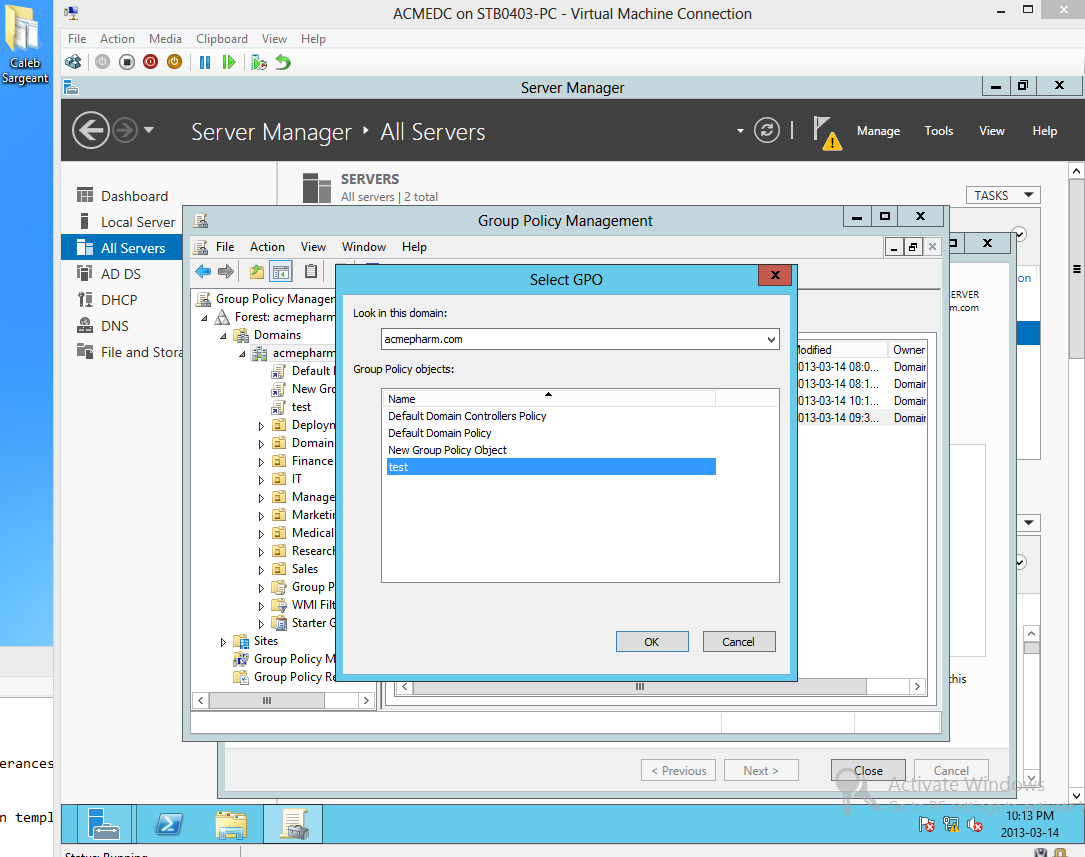Screen dimensions: 1085x857
Task: Pause the virtual machine
Action: pyautogui.click(x=205, y=62)
